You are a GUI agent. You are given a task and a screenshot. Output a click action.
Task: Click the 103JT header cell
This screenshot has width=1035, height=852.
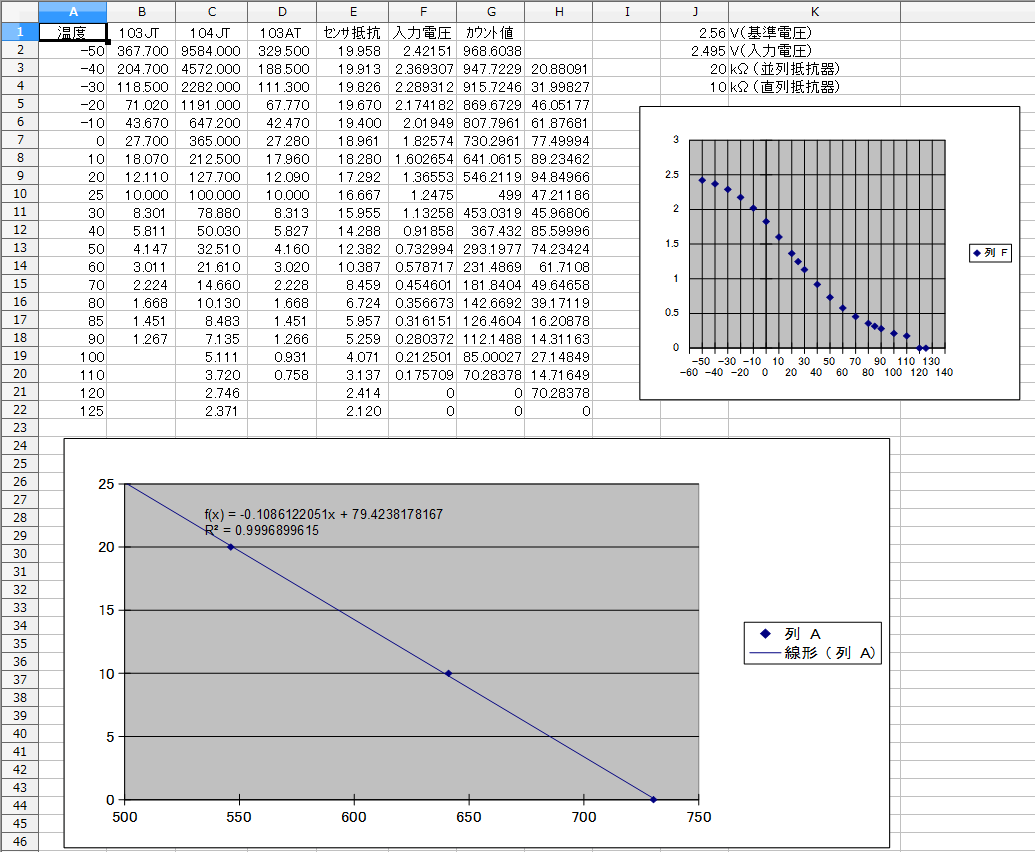pos(141,32)
